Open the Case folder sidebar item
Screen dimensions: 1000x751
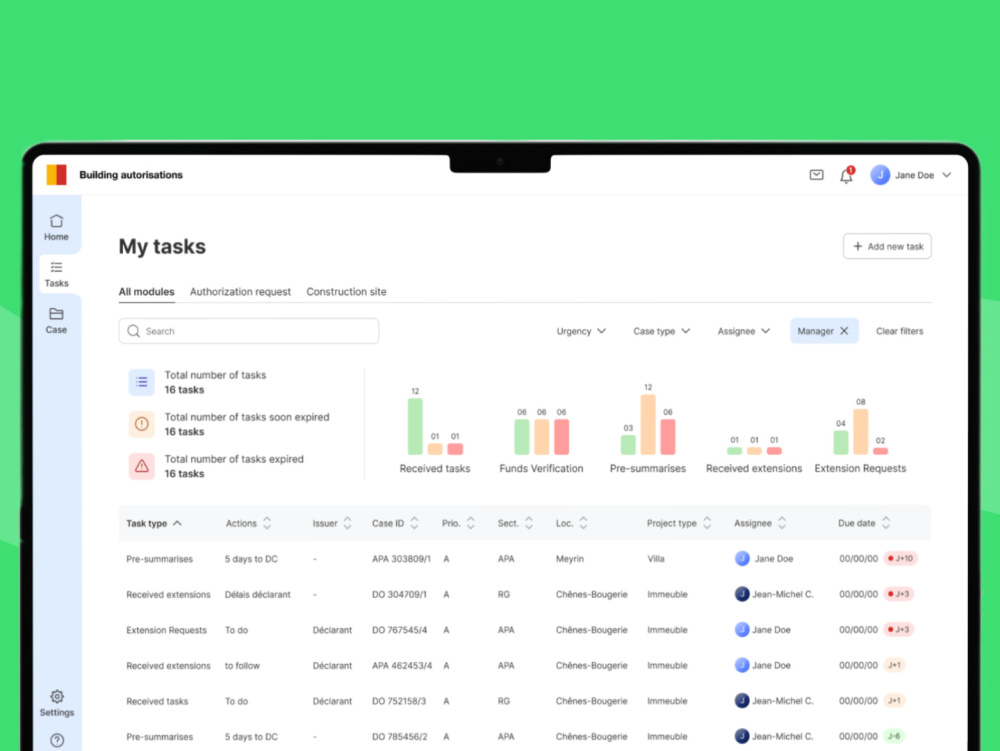tap(56, 321)
